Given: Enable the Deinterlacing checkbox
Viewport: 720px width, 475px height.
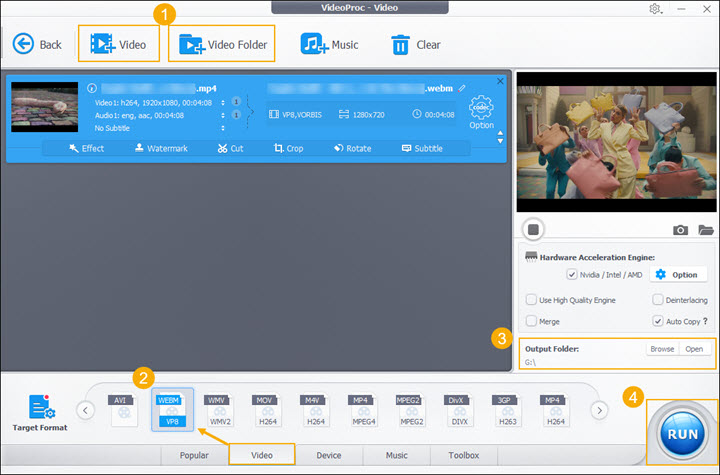Looking at the screenshot, I should pos(658,300).
